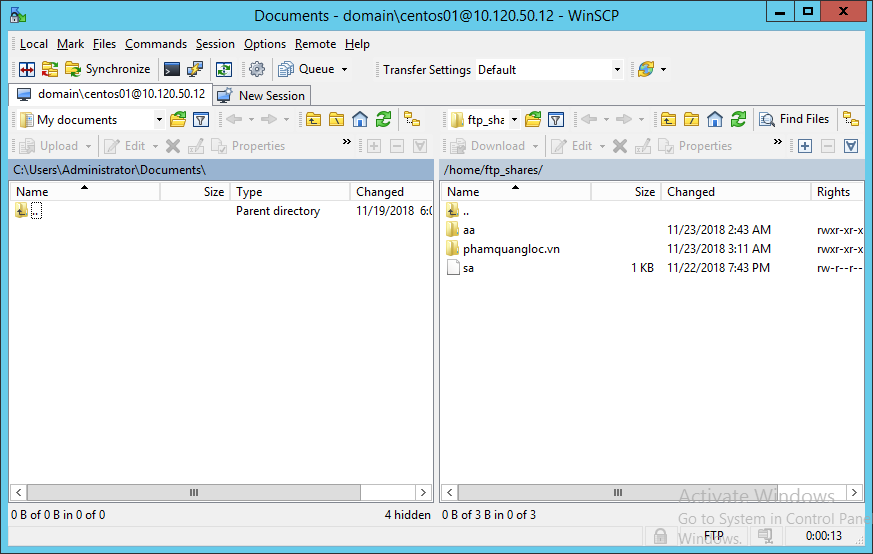Sort local panel by Type column

(x=290, y=192)
